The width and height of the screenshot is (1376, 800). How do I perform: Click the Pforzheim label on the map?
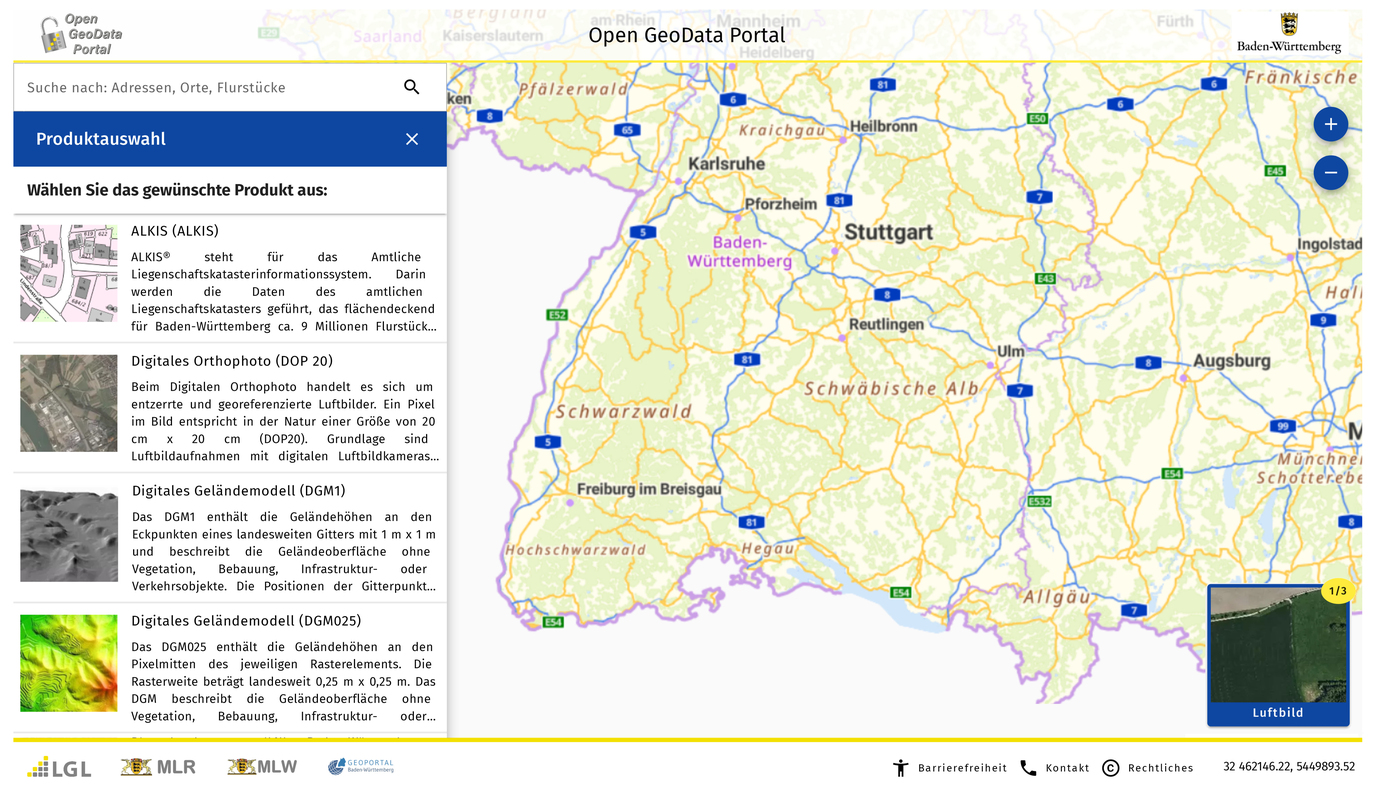pyautogui.click(x=781, y=203)
